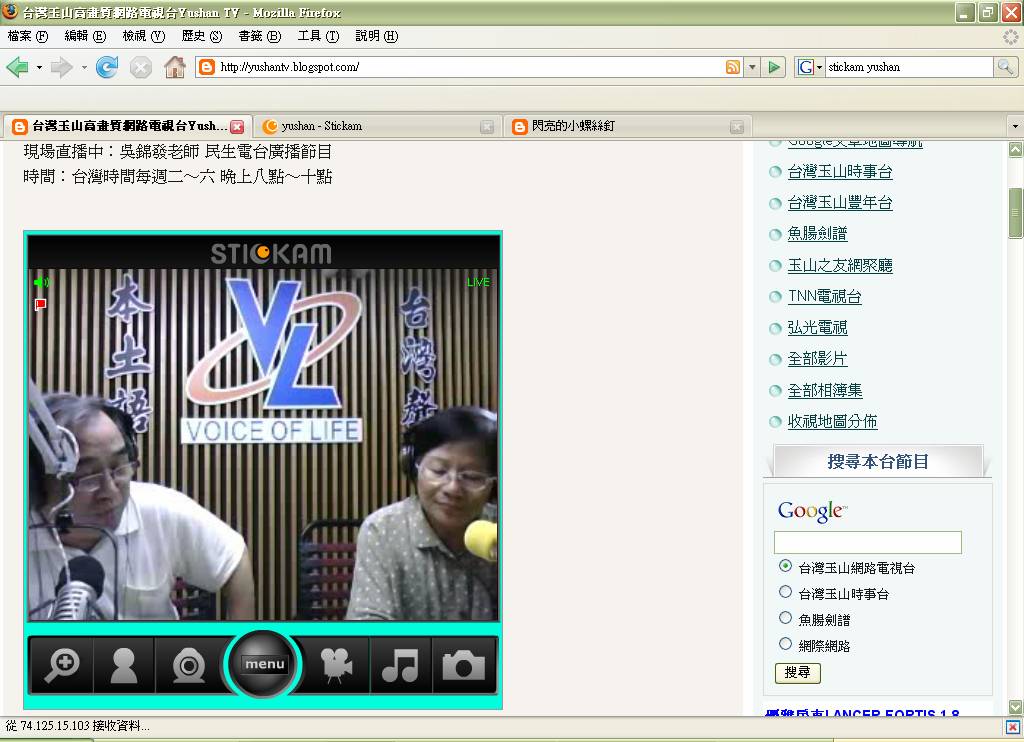Open the address bar history dropdown
The image size is (1024, 742).
(x=752, y=67)
